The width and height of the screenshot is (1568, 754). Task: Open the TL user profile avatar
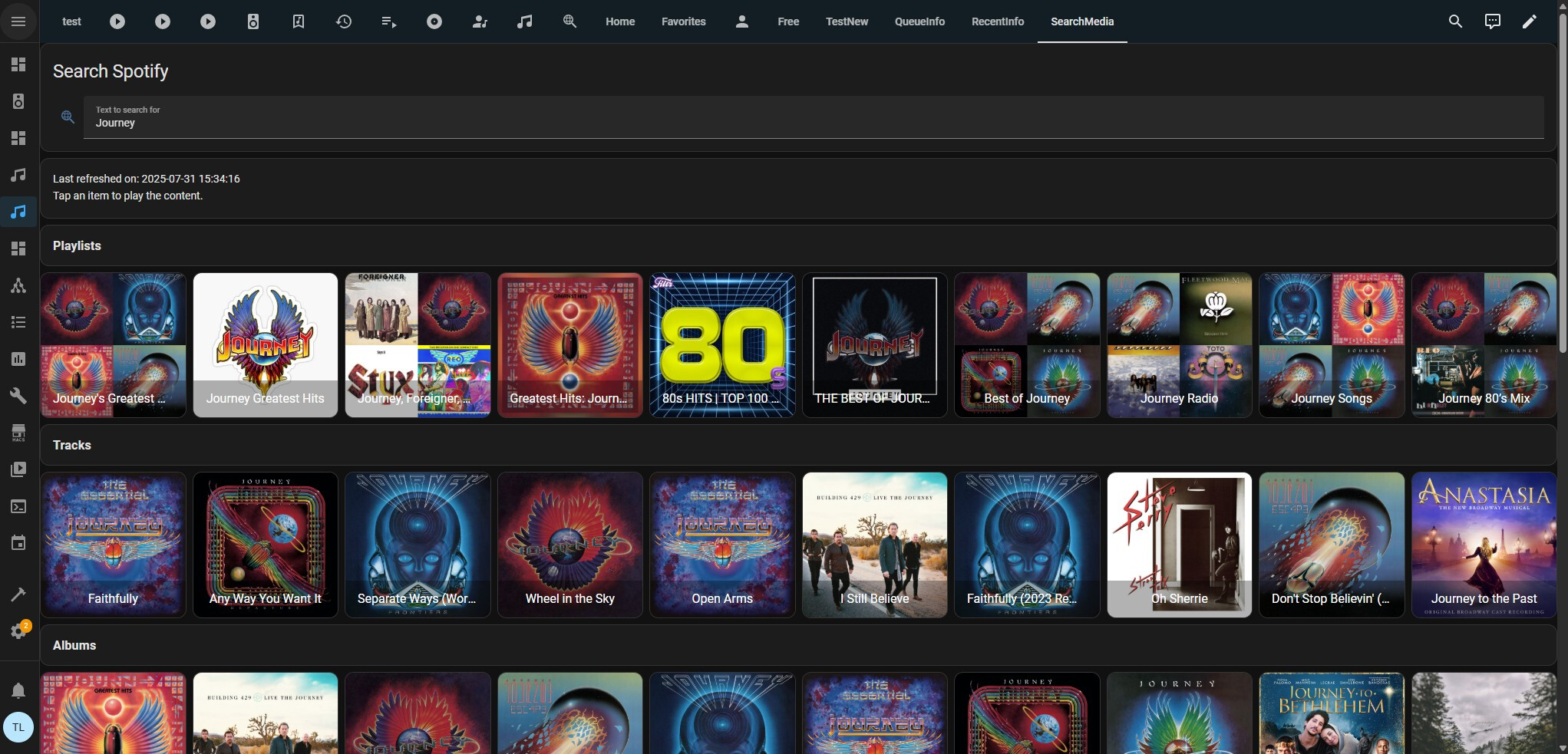point(18,727)
